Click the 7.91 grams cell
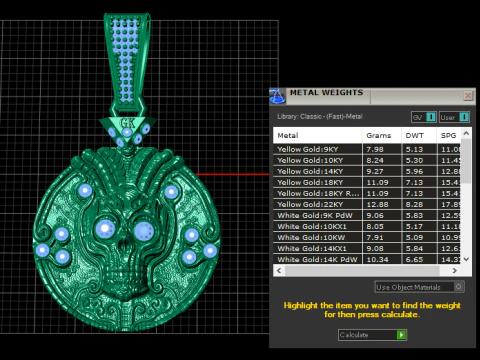480x360 pixels. [382, 237]
